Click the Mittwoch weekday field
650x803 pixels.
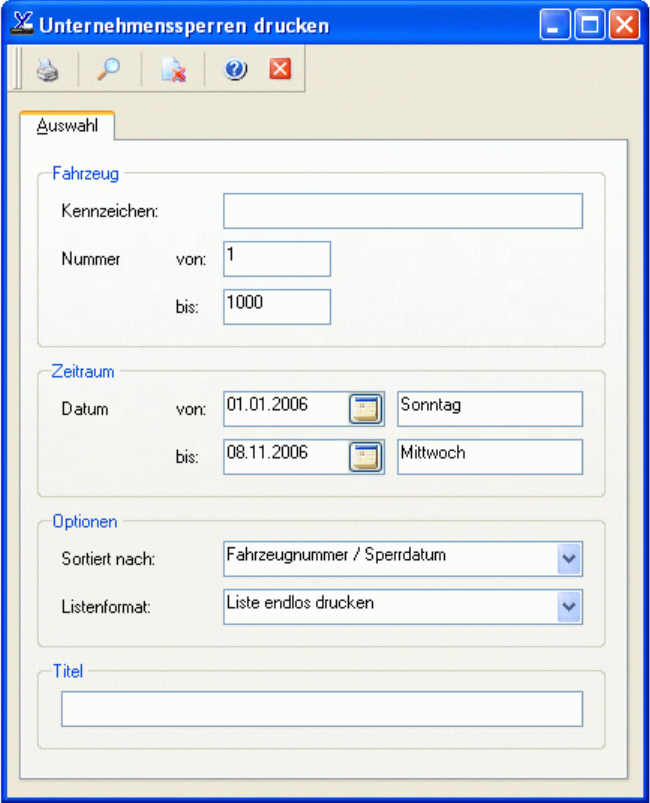489,457
